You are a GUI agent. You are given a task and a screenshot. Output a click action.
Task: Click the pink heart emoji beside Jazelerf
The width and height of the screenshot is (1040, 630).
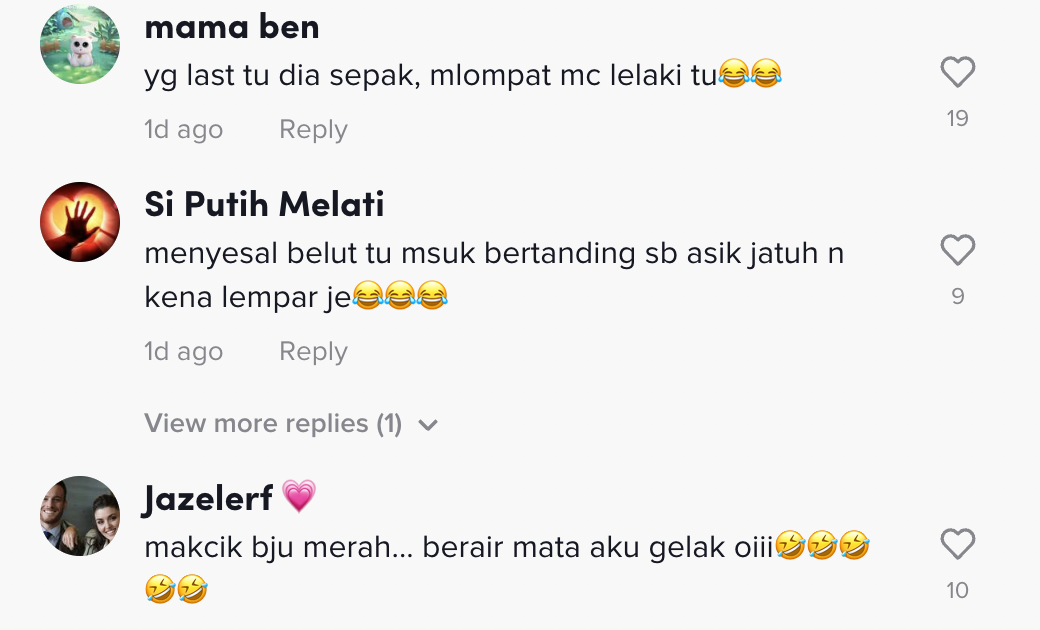[x=298, y=497]
